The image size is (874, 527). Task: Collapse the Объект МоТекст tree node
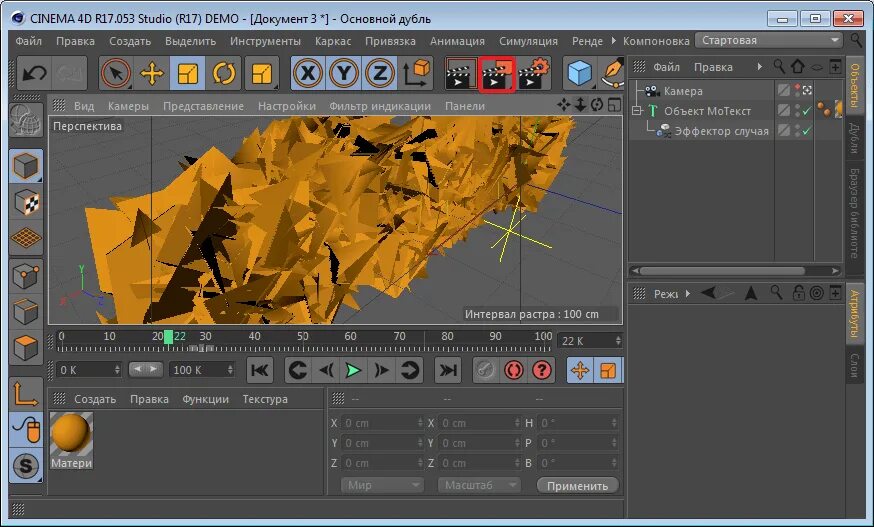(x=637, y=111)
